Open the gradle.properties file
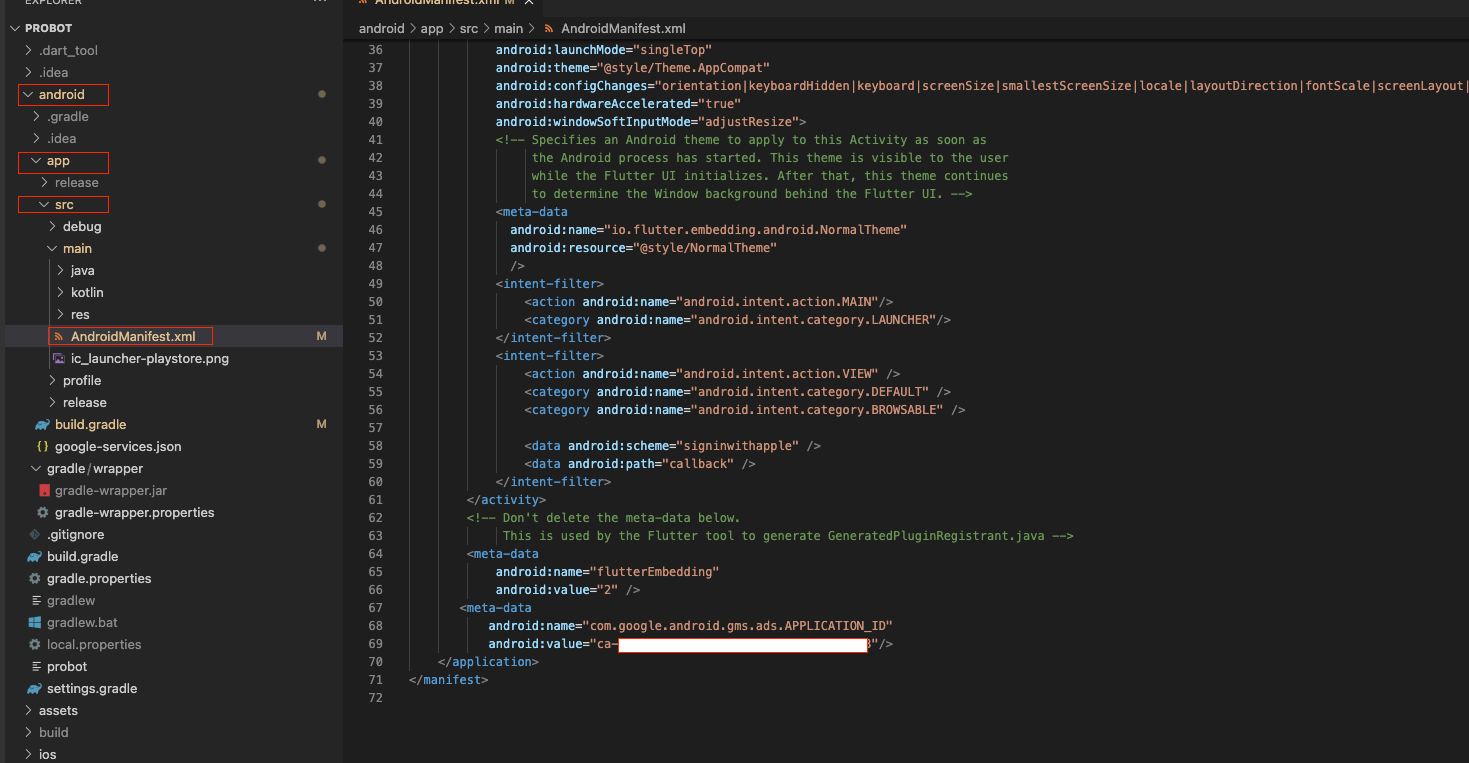The height and width of the screenshot is (763, 1469). pyautogui.click(x=99, y=579)
